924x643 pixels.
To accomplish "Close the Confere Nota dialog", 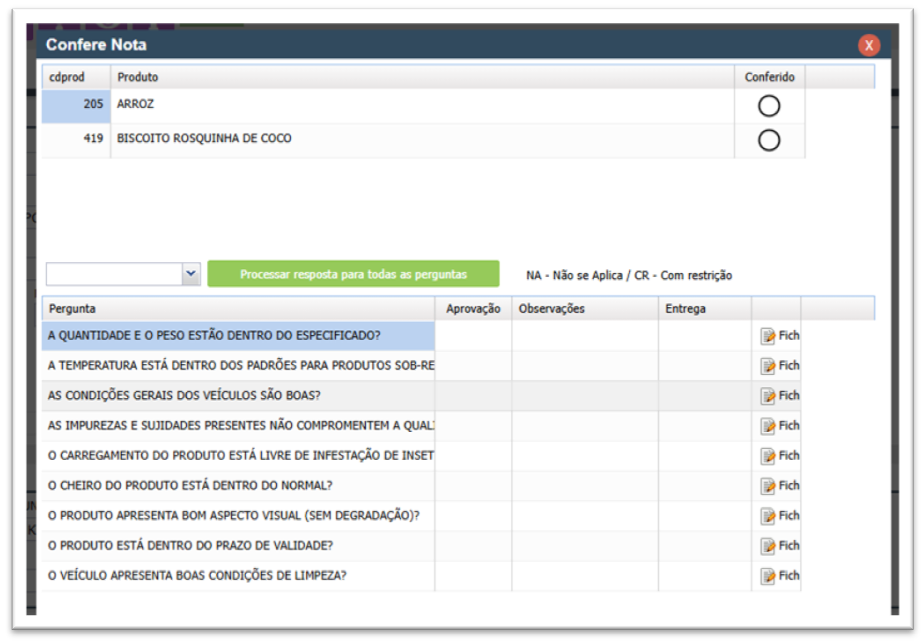I will click(x=869, y=45).
